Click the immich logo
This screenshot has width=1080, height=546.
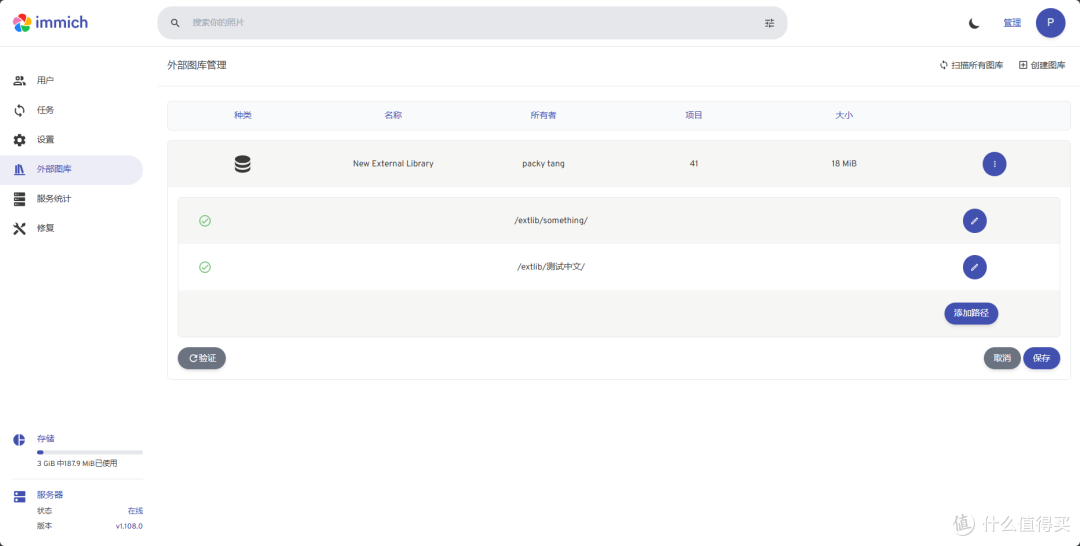(x=50, y=22)
